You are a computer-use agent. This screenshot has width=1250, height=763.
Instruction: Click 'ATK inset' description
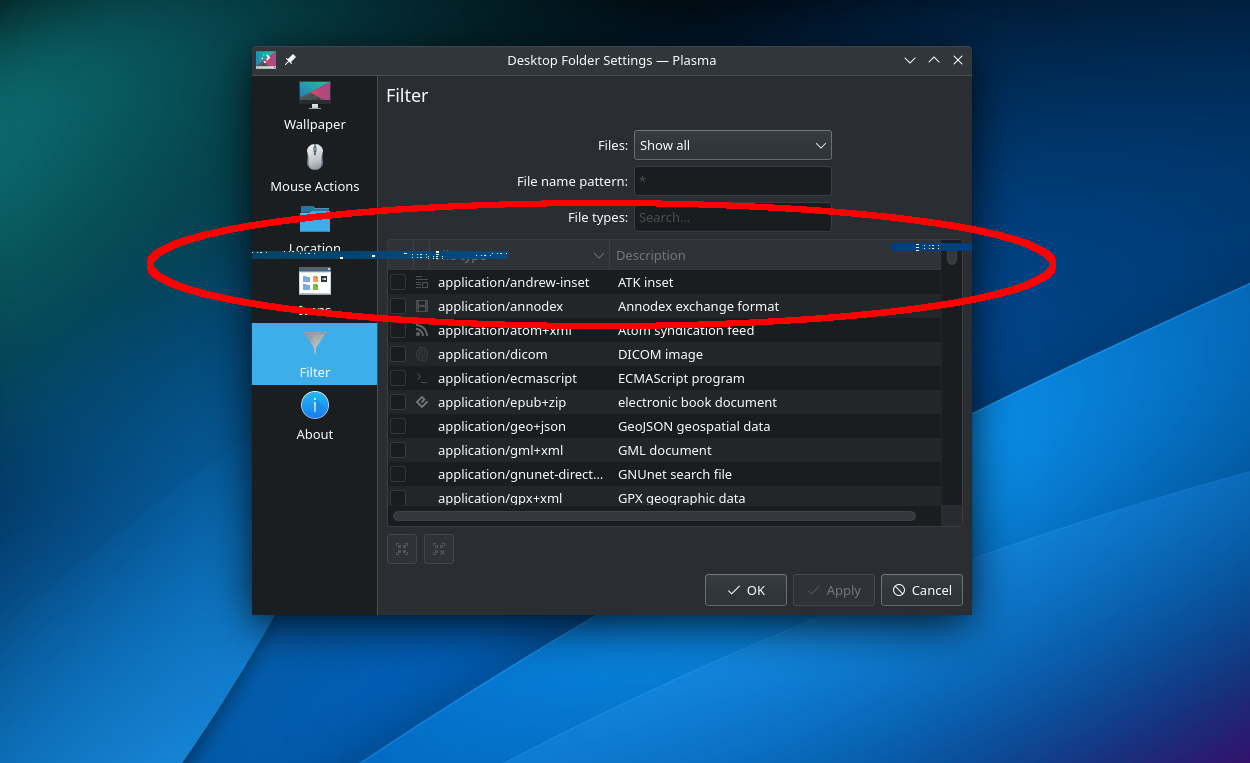coord(646,282)
